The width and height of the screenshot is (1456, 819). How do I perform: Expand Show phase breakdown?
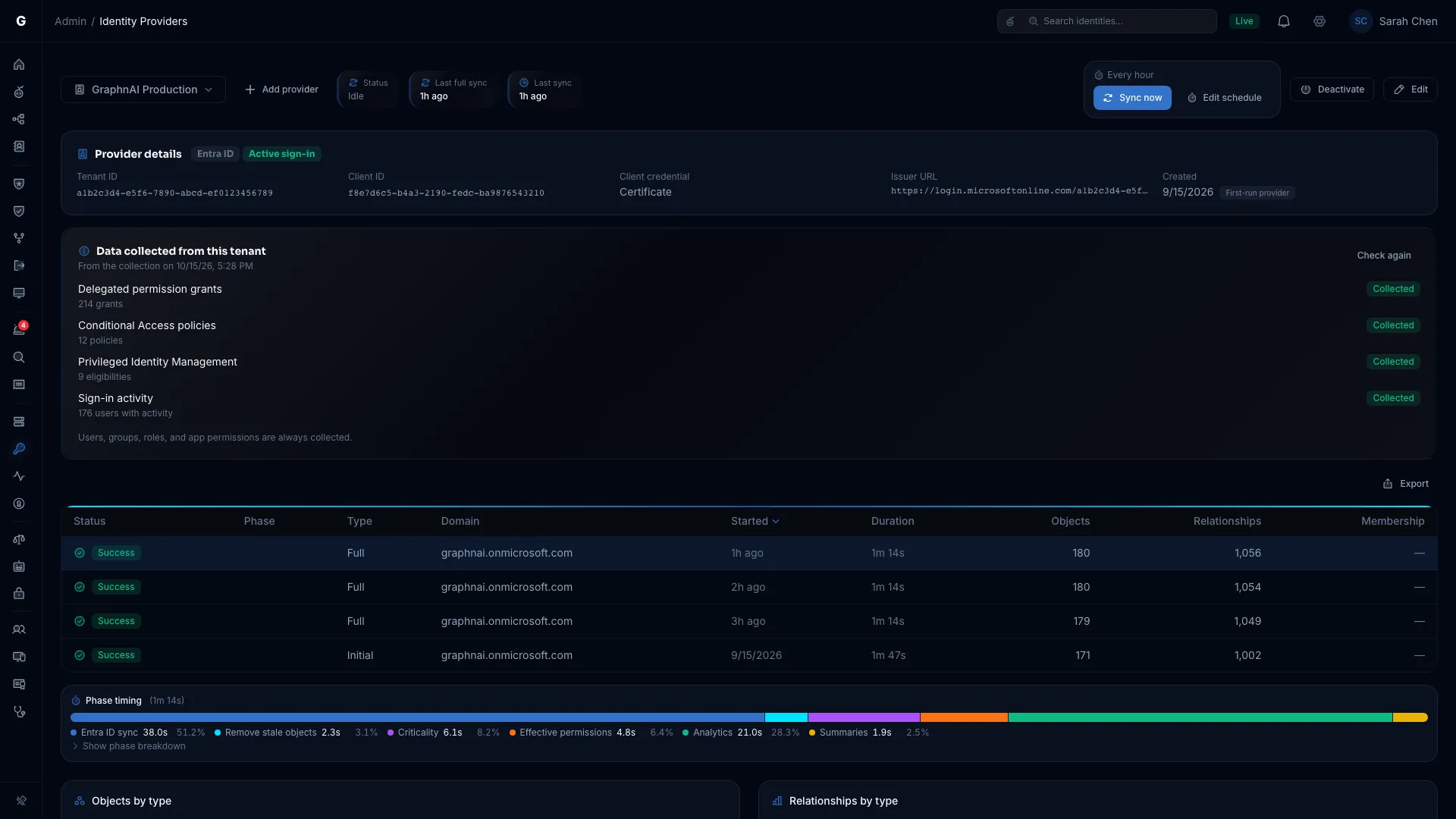pyautogui.click(x=129, y=746)
